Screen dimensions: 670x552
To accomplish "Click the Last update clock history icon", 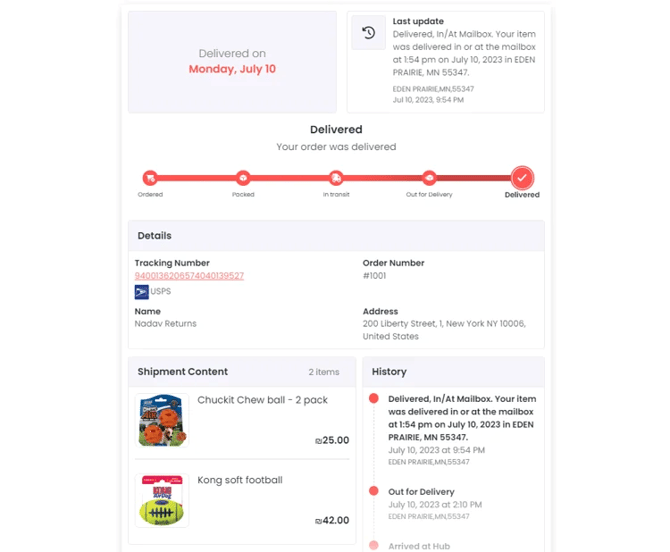I will (368, 33).
